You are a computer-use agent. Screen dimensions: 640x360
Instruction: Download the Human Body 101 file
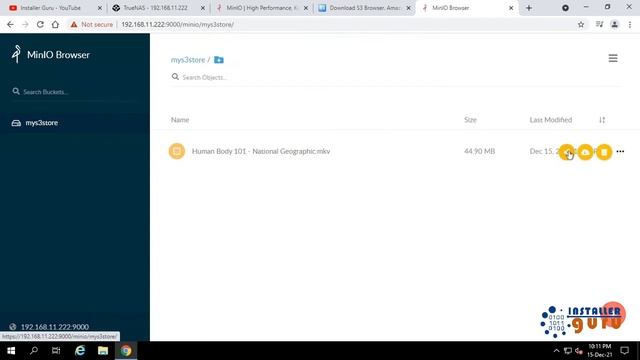pyautogui.click(x=585, y=152)
